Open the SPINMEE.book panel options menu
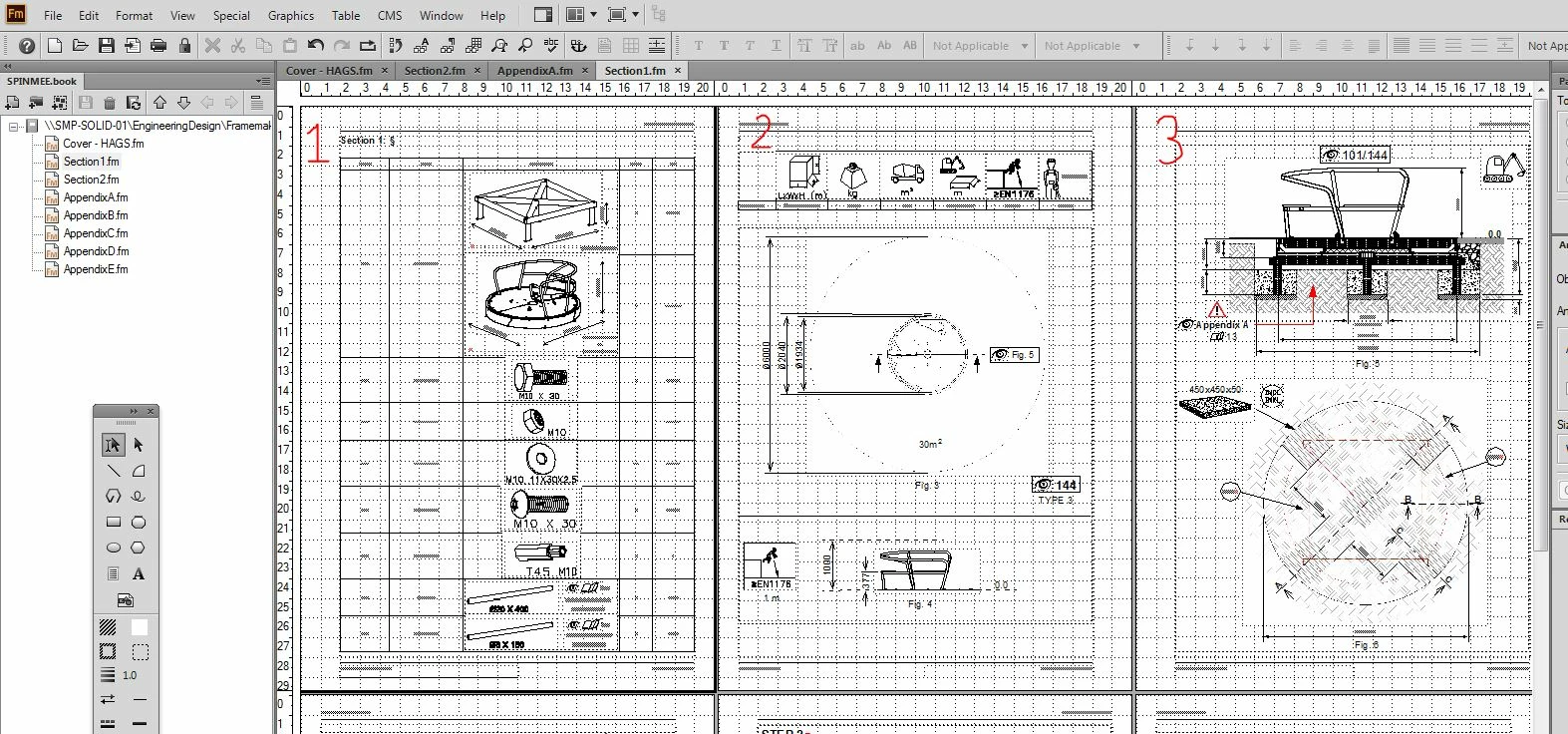 click(x=262, y=81)
